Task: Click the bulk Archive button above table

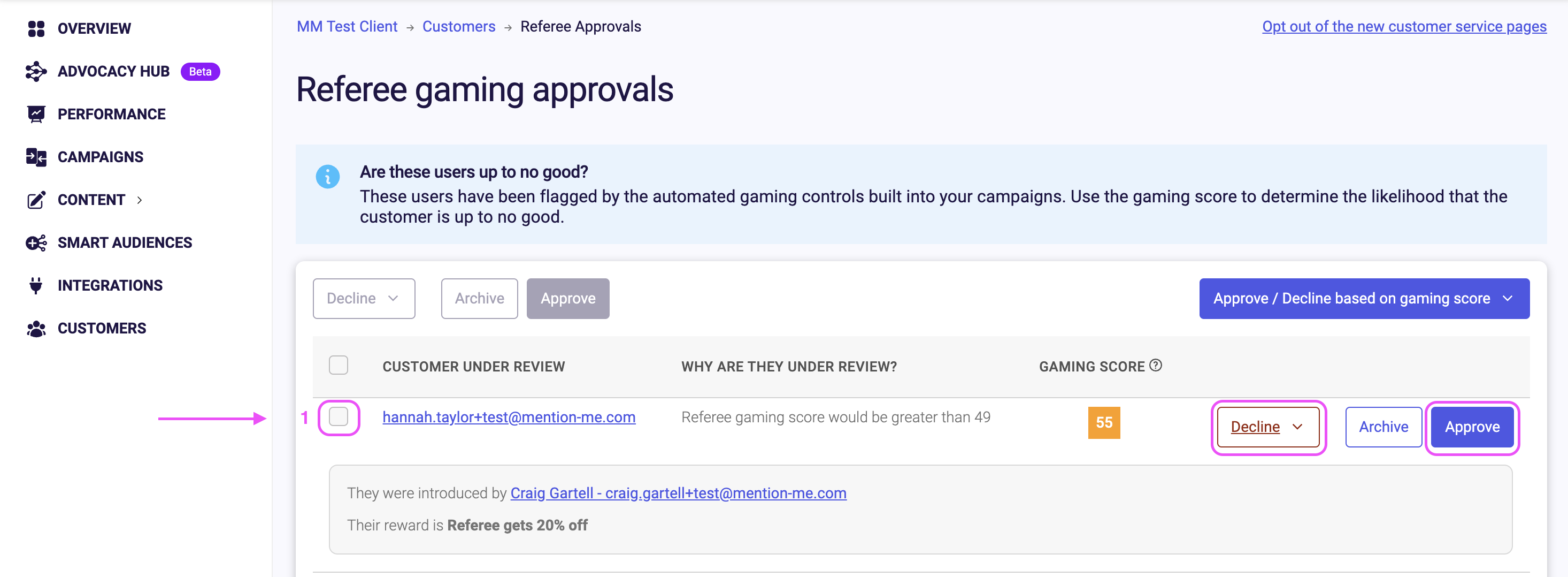Action: point(480,299)
